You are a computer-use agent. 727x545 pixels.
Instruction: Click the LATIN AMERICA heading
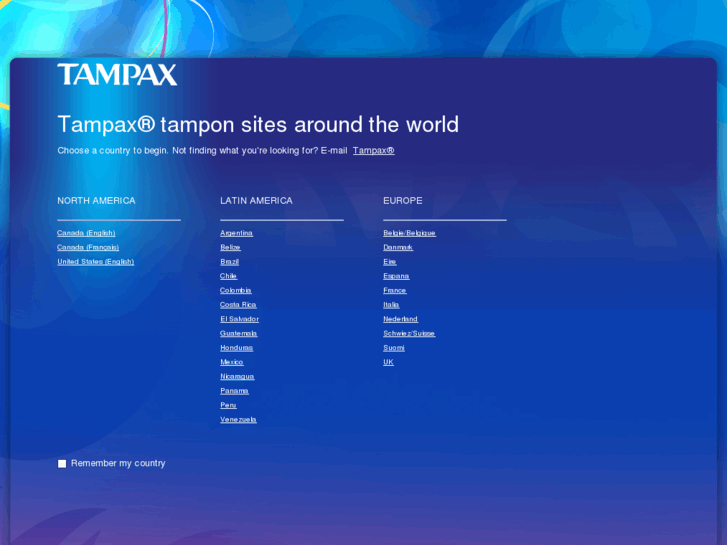pos(256,201)
